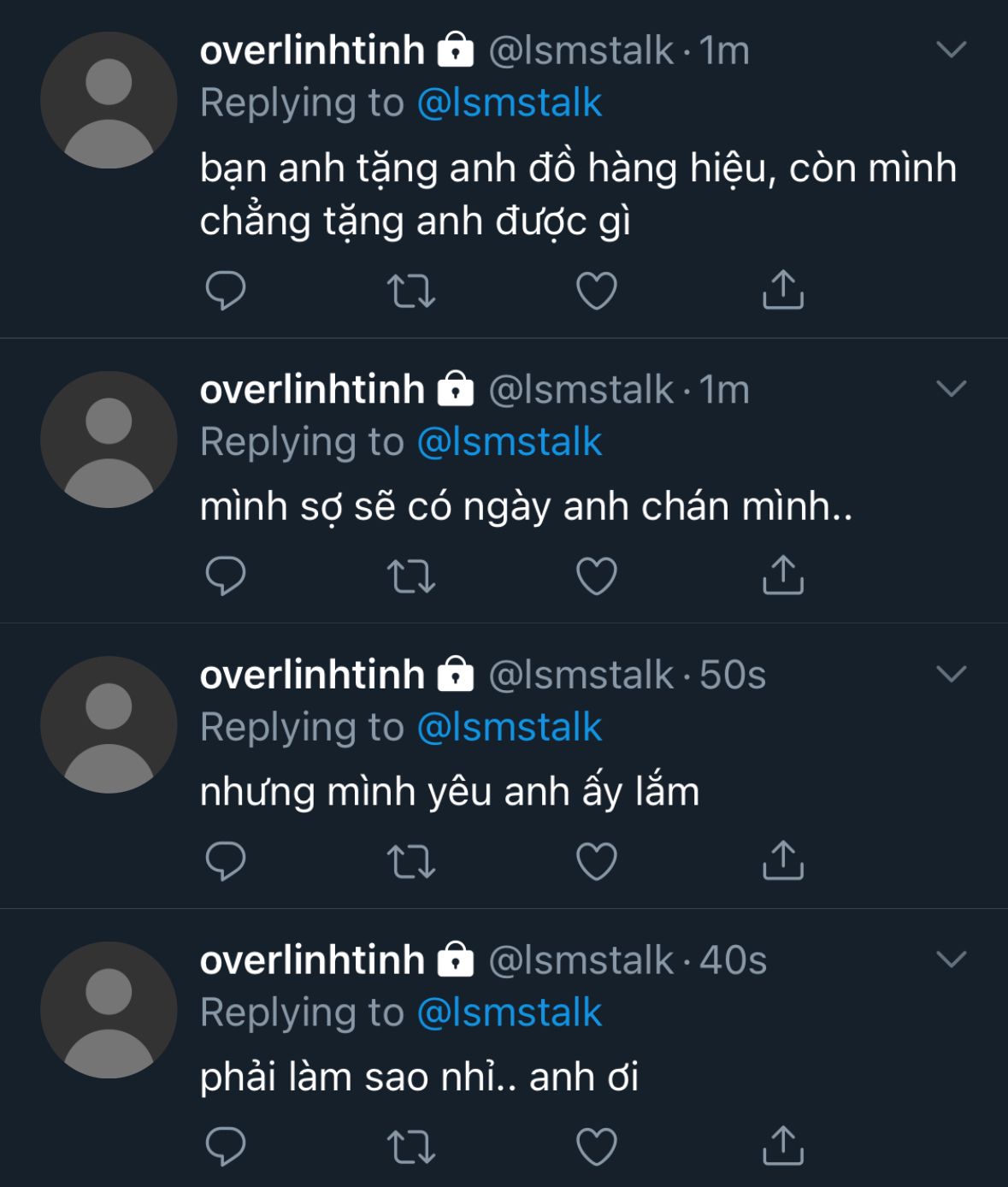This screenshot has width=1008, height=1187.
Task: Tap overlinhtinh name on the 50s tweet
Action: 312,675
